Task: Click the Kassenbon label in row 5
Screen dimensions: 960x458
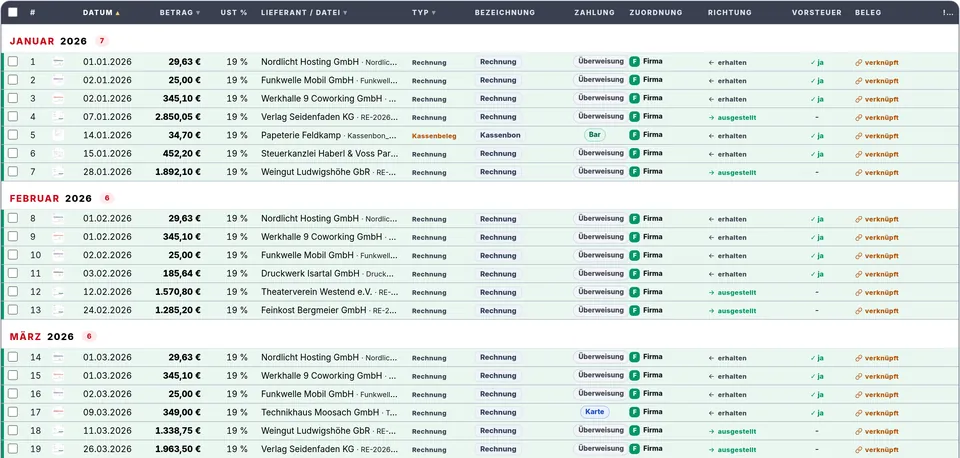Action: click(500, 135)
